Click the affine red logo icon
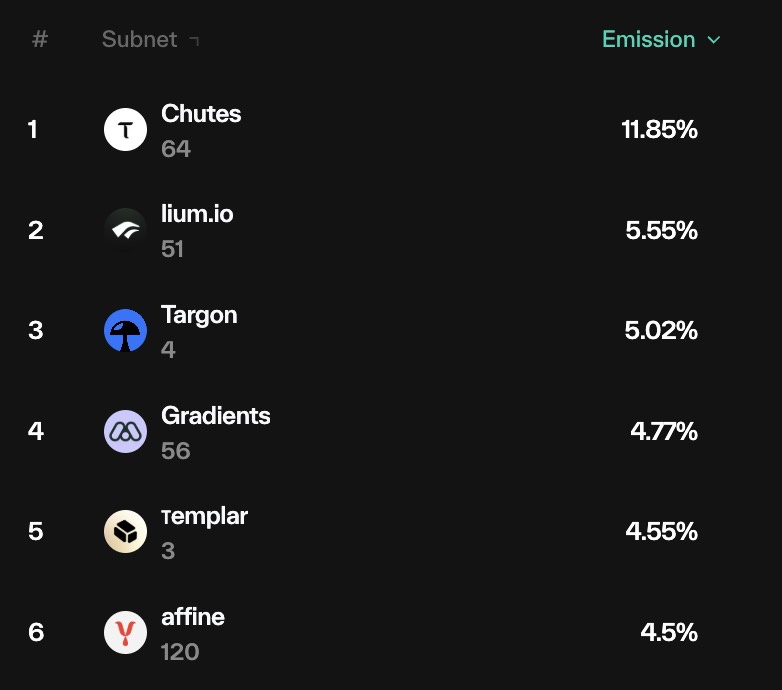The height and width of the screenshot is (690, 782). [x=125, y=632]
